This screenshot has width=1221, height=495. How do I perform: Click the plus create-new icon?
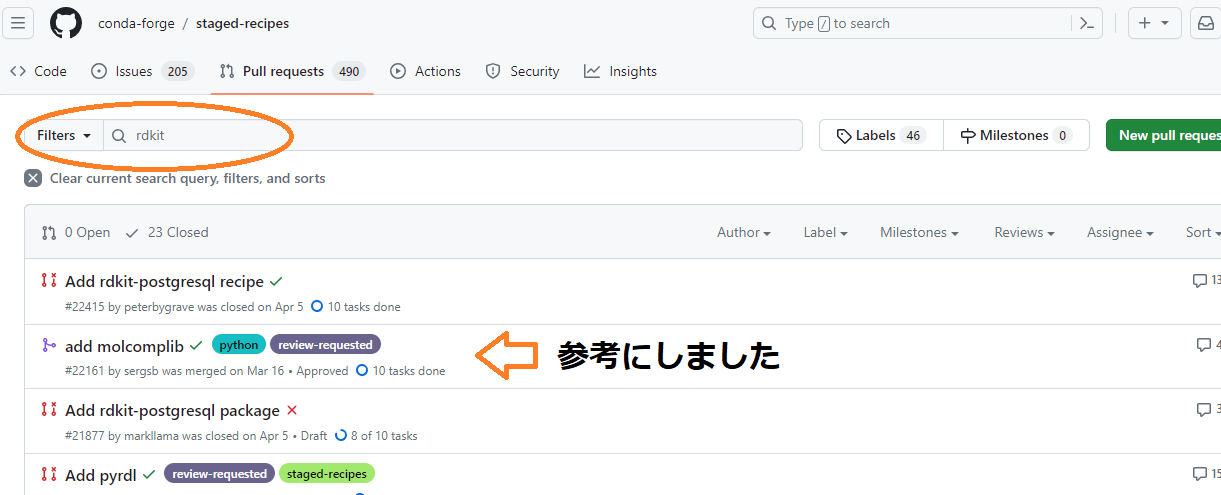pos(1145,23)
